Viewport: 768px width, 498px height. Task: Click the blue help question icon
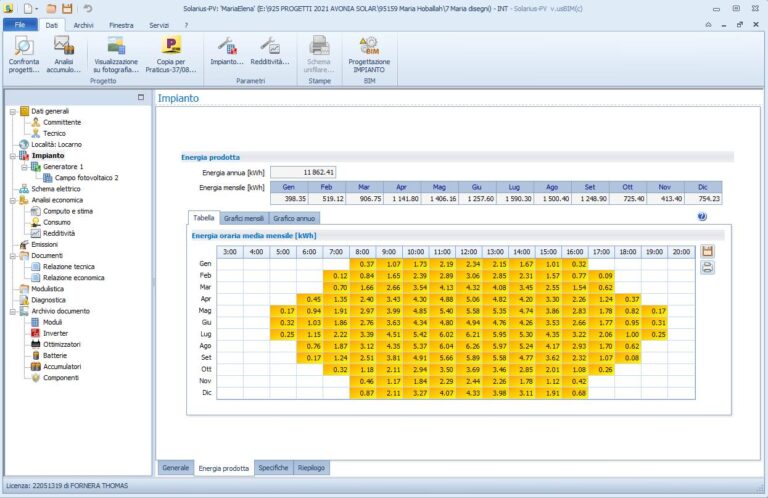(702, 216)
